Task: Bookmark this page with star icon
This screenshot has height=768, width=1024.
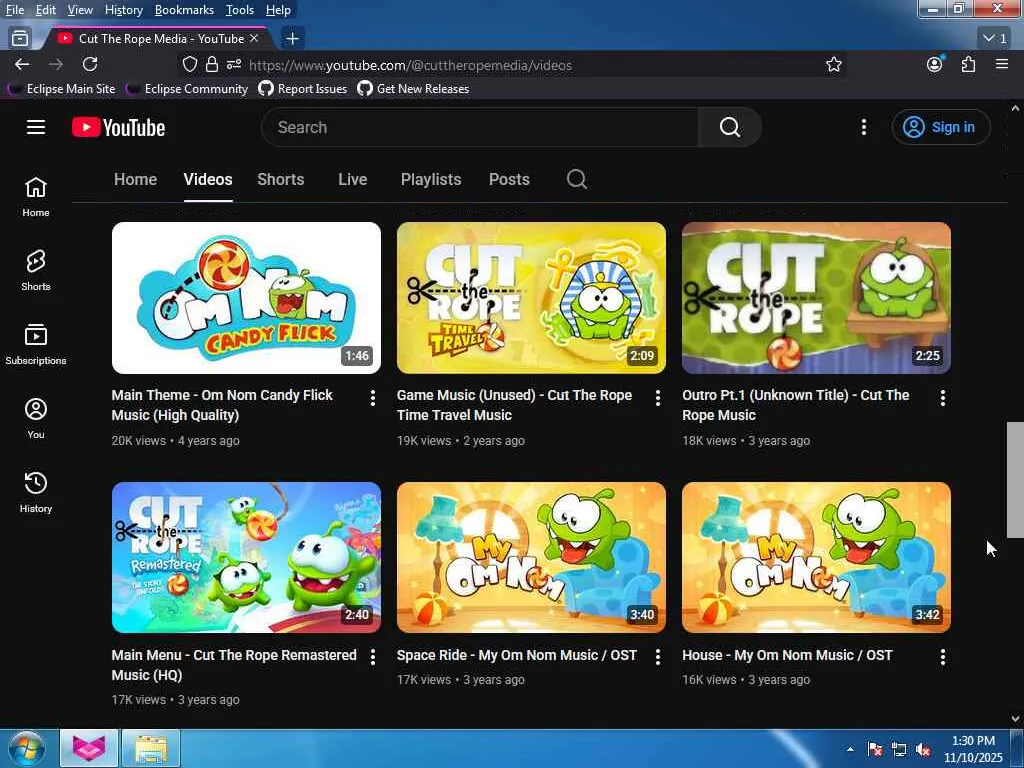Action: coord(833,64)
